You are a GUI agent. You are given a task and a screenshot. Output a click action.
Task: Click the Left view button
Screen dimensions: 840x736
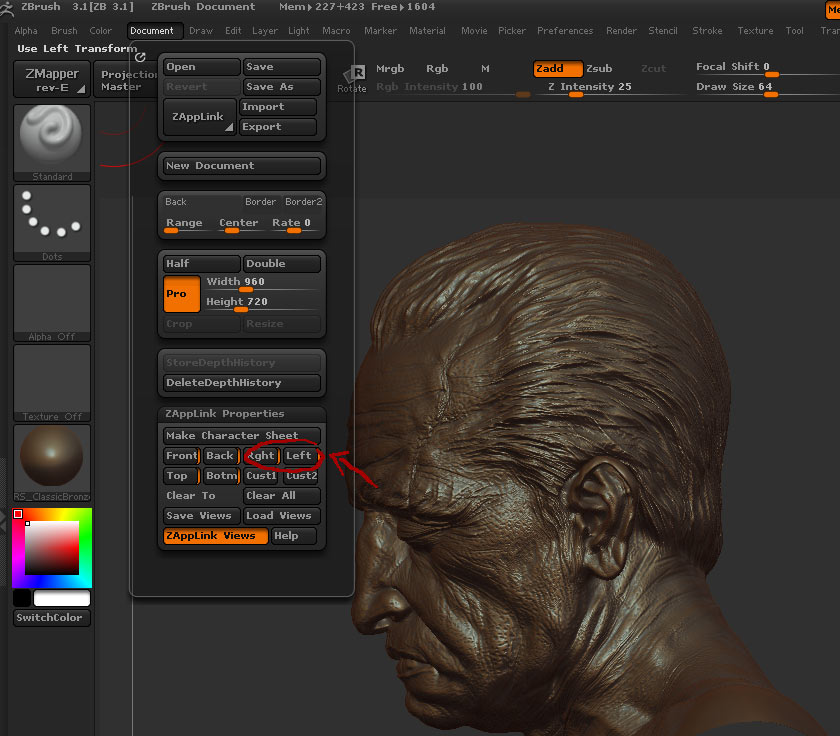point(301,455)
